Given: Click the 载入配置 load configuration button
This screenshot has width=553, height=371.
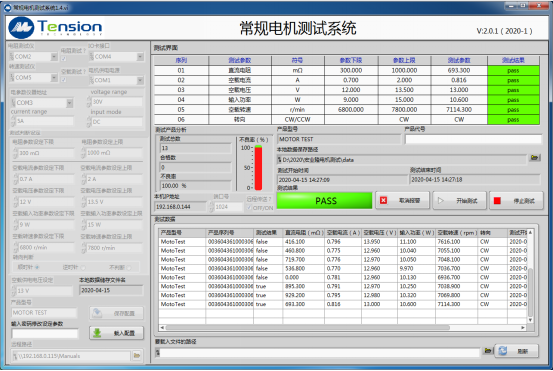Looking at the screenshot, I should coord(117,333).
